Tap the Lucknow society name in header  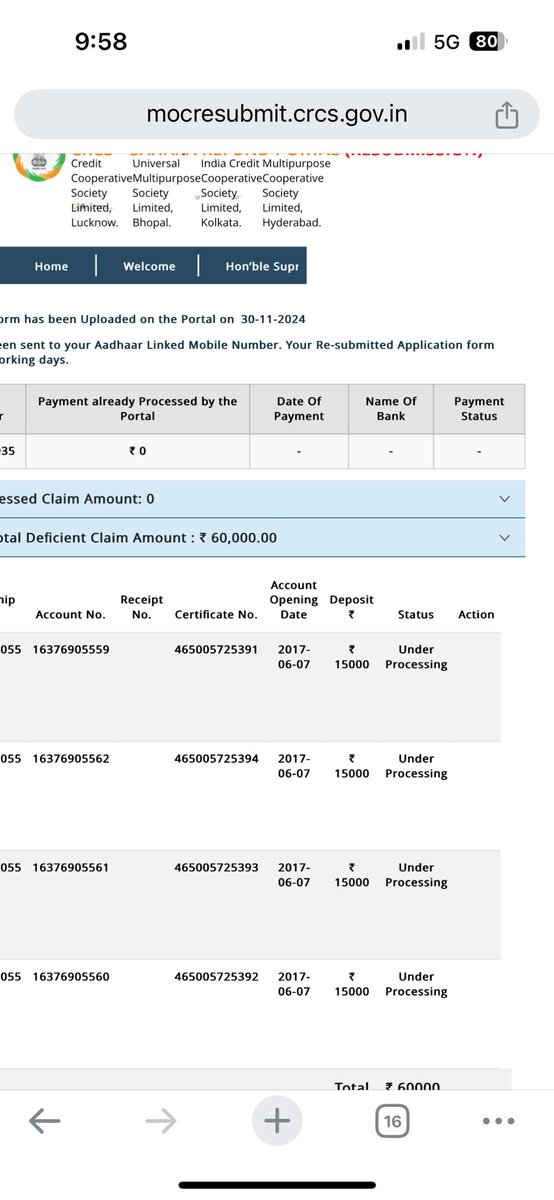pos(95,223)
